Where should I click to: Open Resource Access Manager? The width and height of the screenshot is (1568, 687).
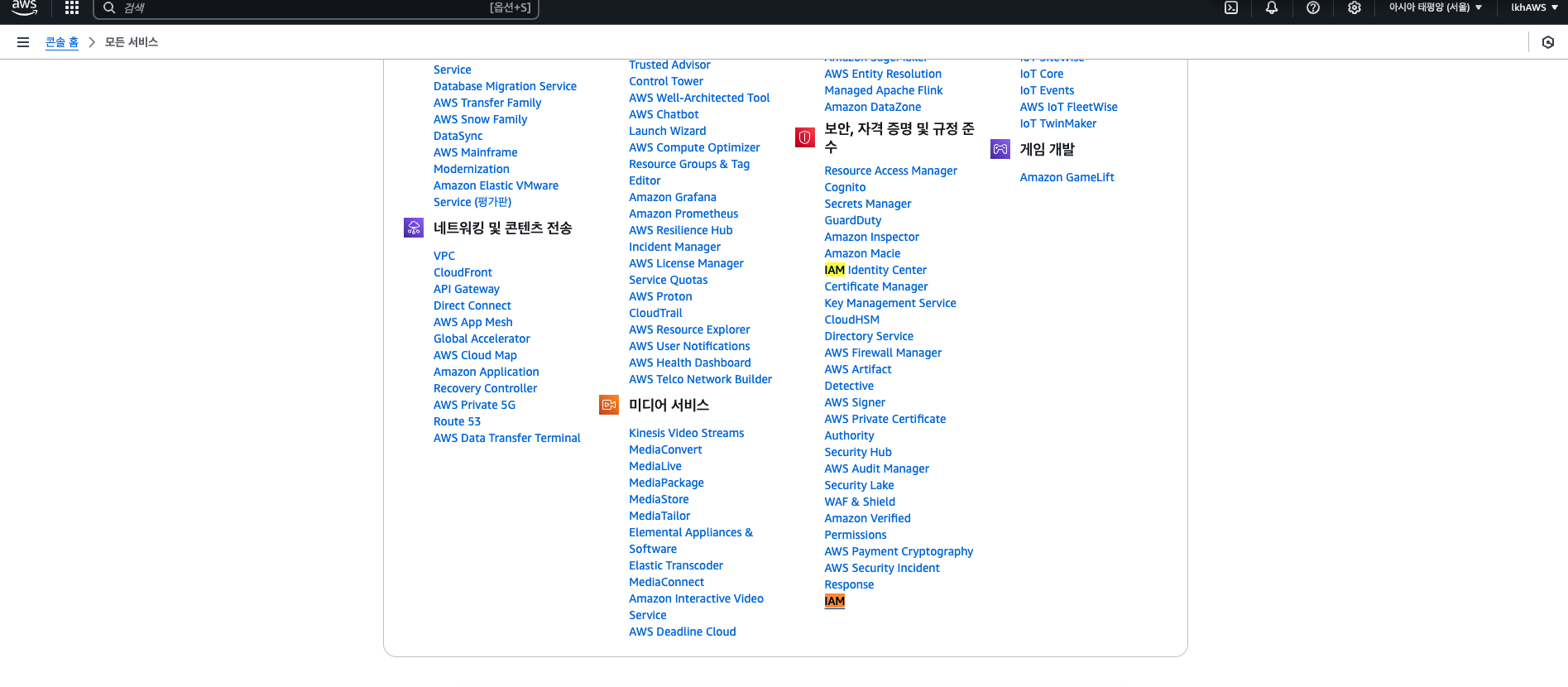[x=890, y=171]
